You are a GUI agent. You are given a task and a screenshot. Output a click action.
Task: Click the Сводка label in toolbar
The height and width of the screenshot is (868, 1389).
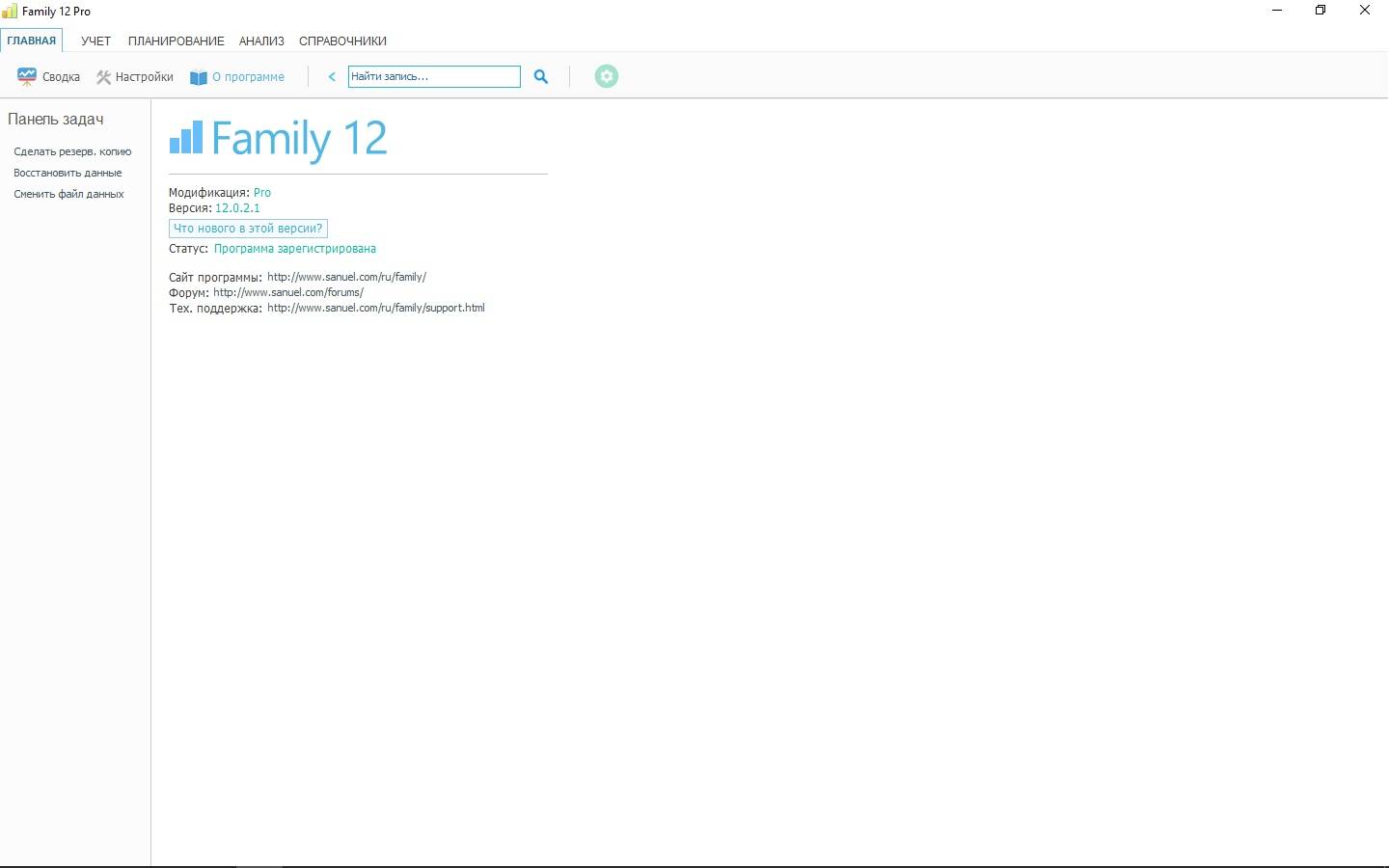tap(61, 77)
